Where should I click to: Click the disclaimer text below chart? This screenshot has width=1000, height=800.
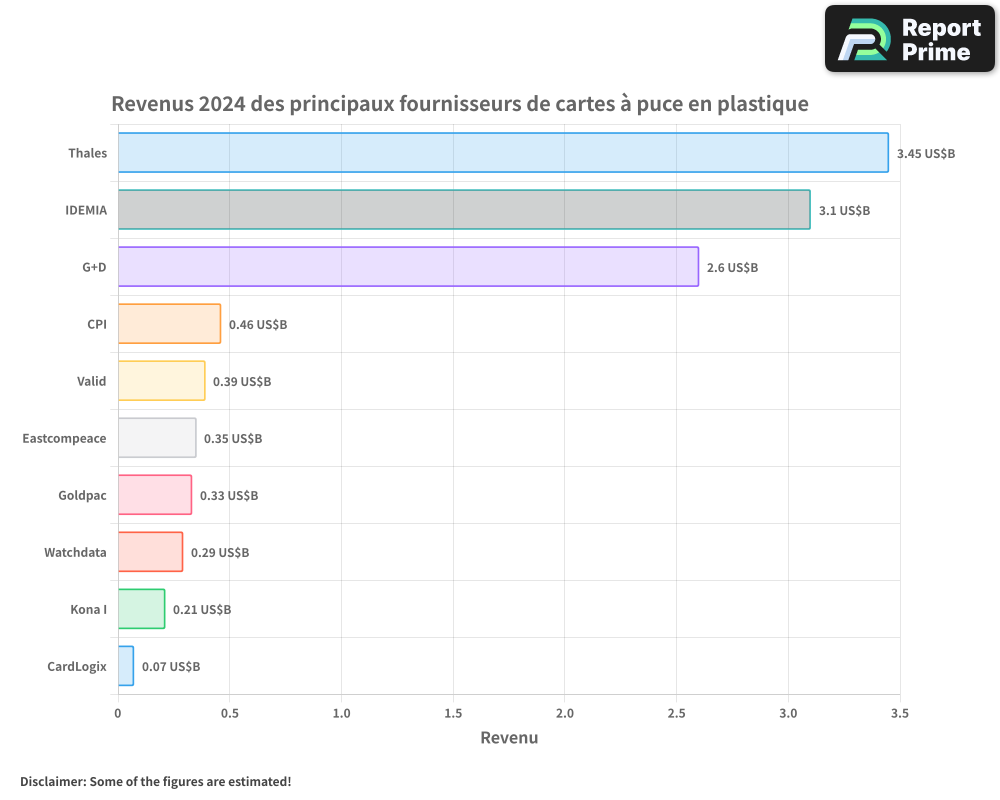(156, 781)
